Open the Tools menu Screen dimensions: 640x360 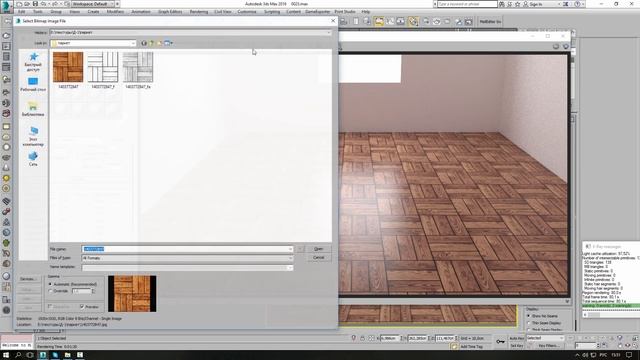(x=38, y=12)
